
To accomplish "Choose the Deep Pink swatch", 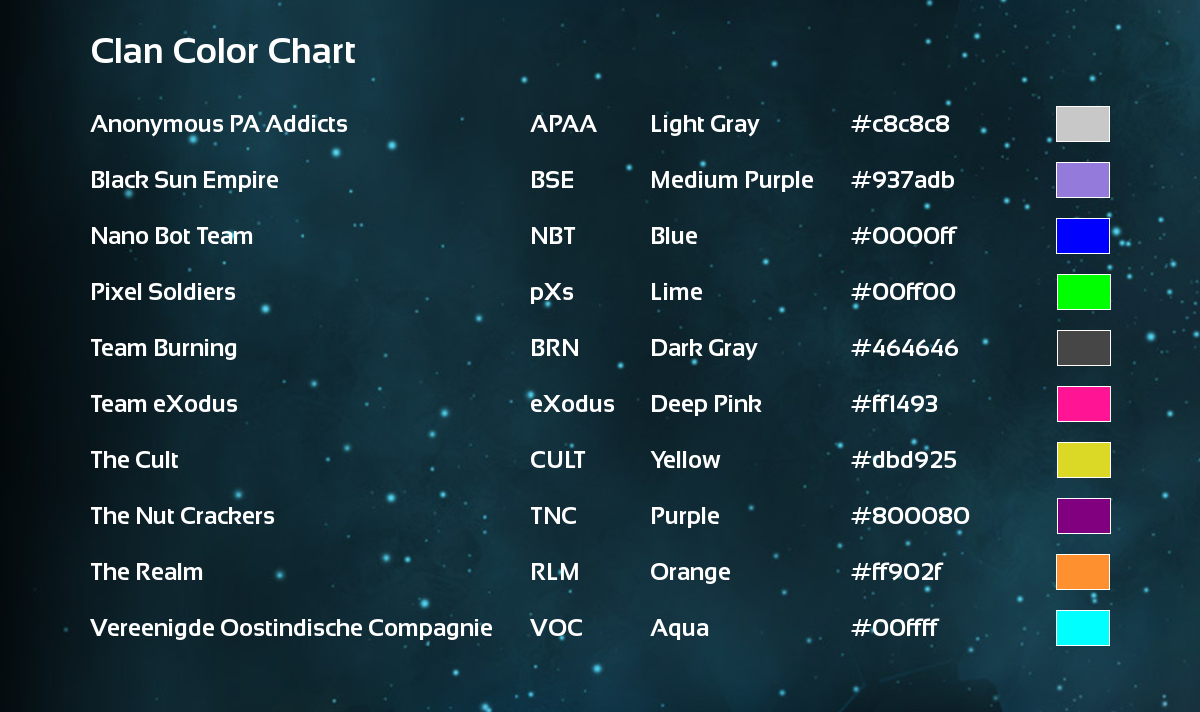I will click(x=1083, y=404).
